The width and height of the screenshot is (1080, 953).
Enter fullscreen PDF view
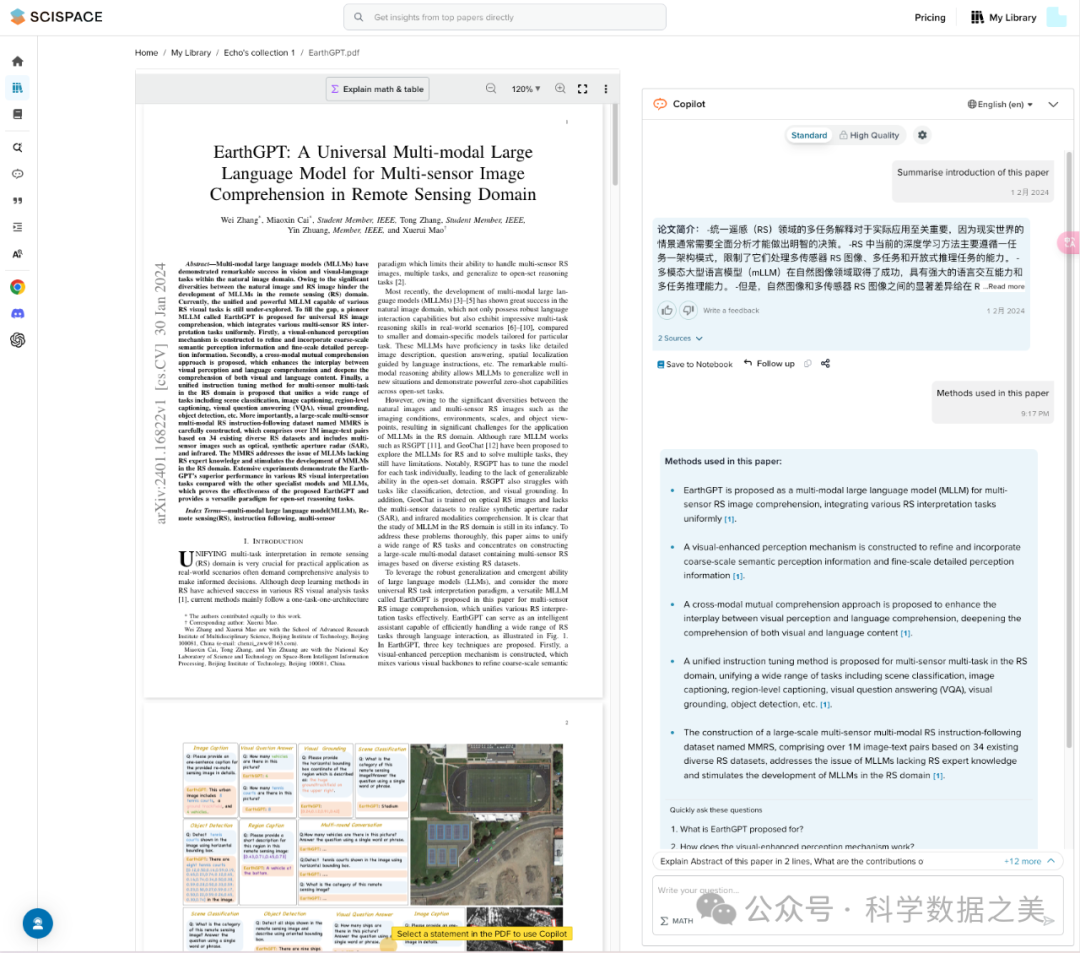pos(583,89)
